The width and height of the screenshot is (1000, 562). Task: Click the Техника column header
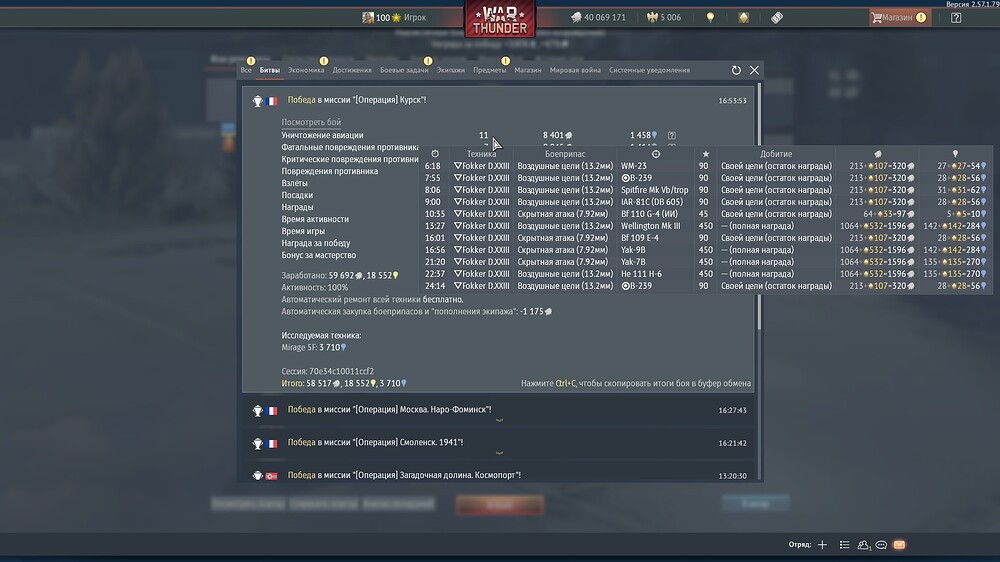(482, 154)
